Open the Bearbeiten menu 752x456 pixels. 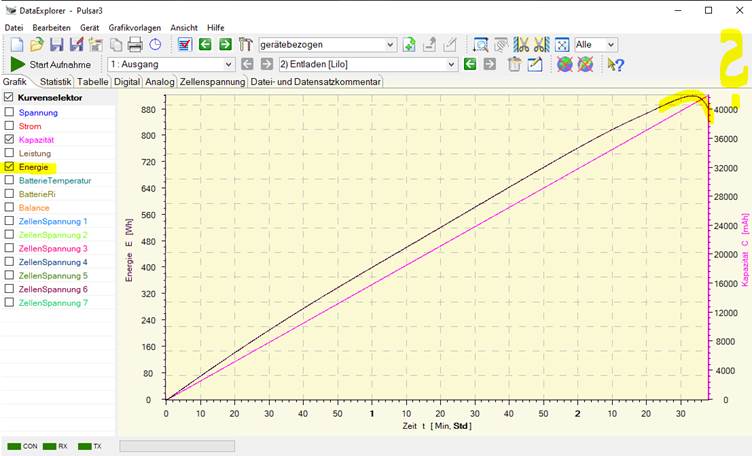(51, 28)
